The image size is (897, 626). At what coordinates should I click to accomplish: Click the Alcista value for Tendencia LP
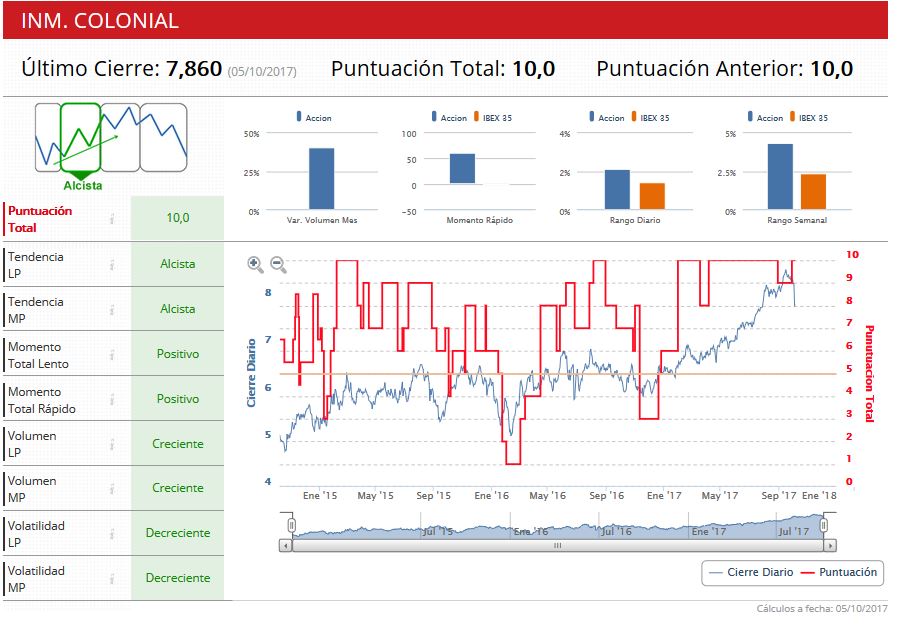(x=178, y=264)
